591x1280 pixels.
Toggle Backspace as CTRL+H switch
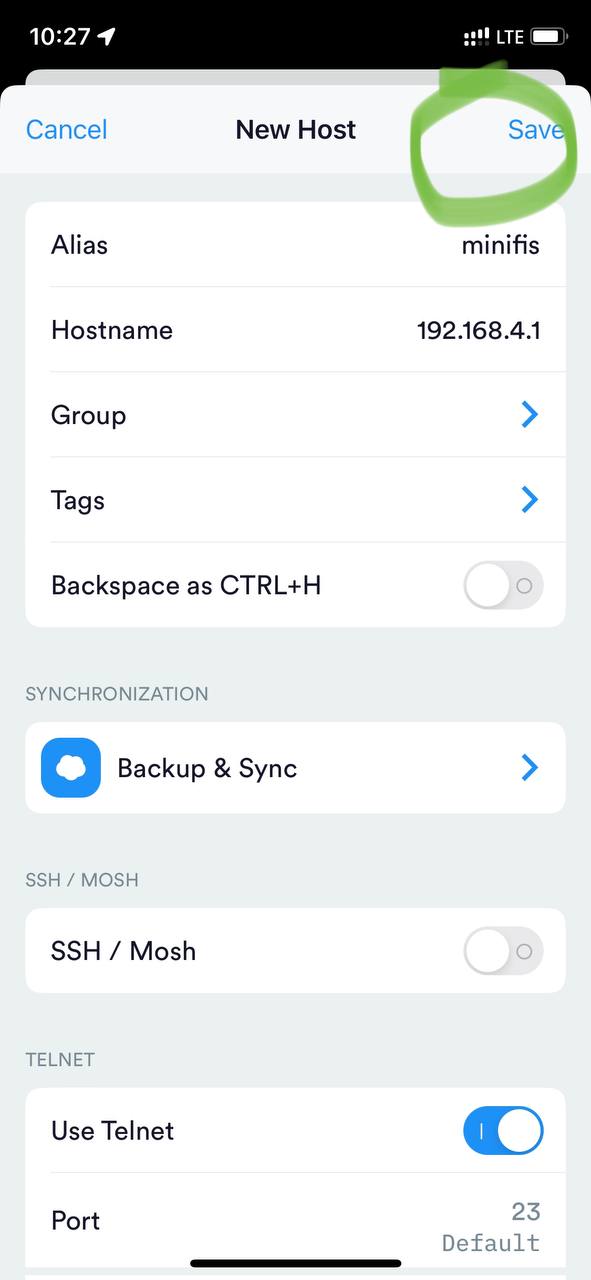(503, 585)
